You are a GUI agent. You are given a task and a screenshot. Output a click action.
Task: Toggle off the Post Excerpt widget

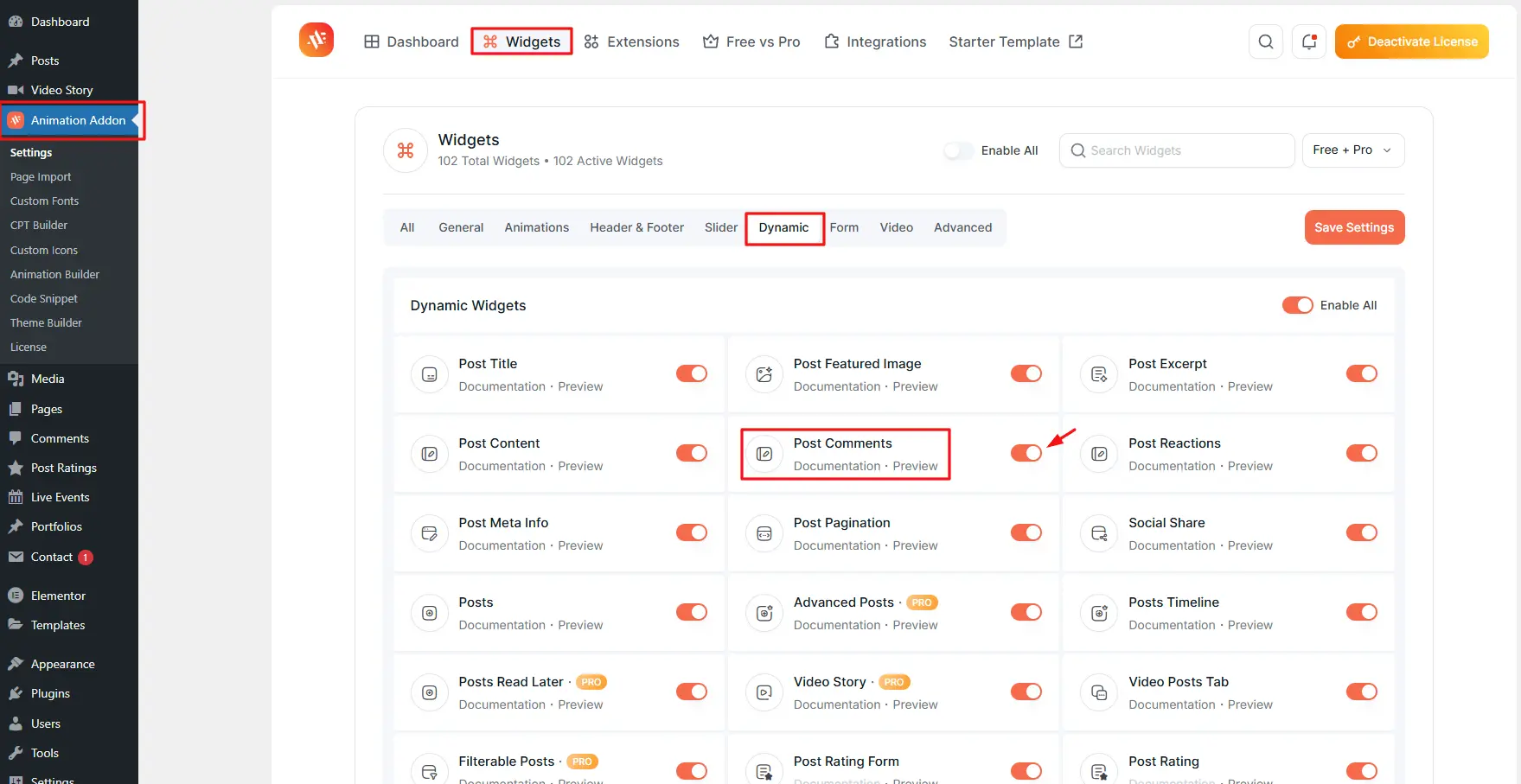1361,373
